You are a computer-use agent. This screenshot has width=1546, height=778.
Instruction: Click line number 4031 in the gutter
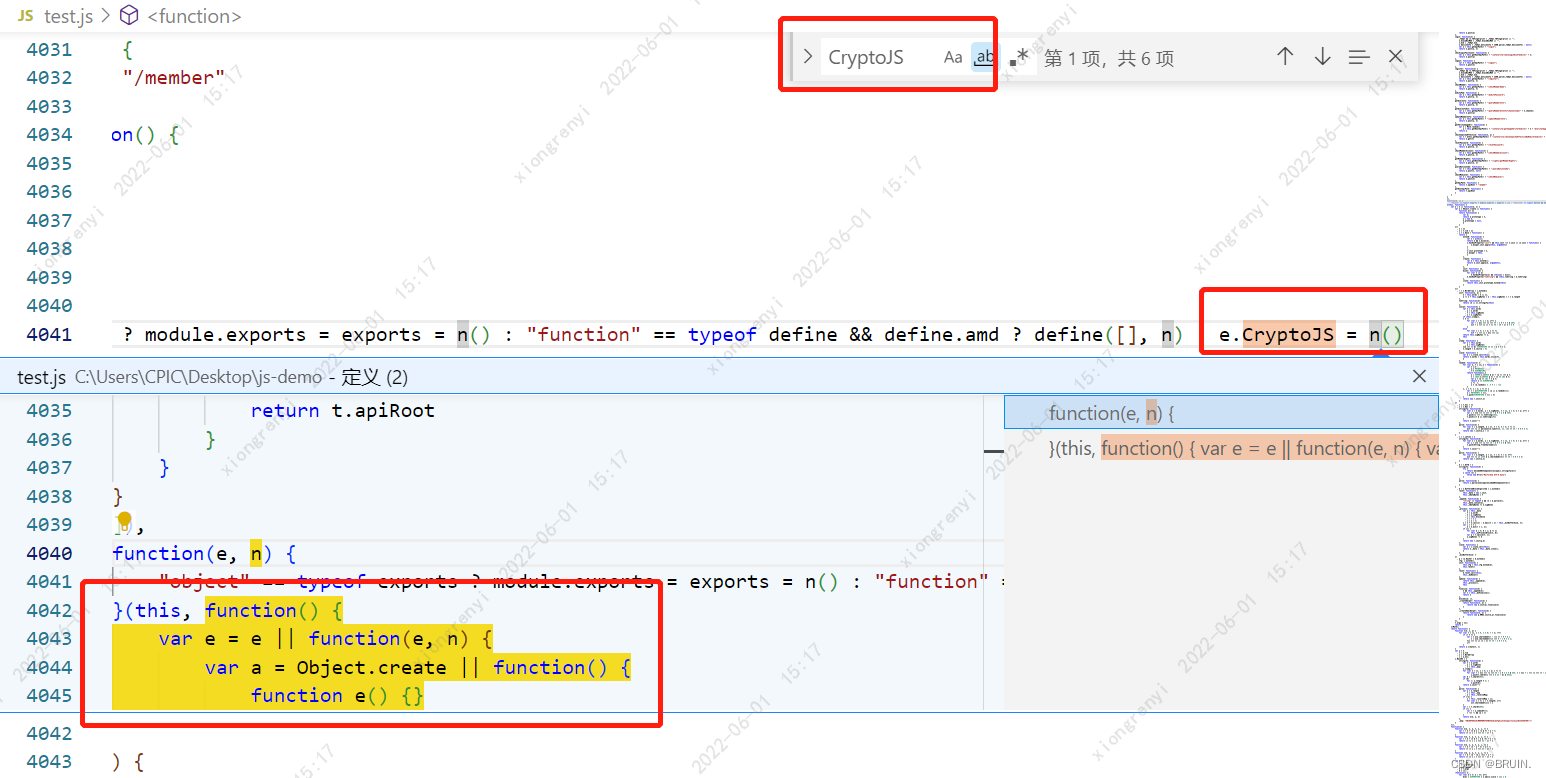click(x=49, y=49)
